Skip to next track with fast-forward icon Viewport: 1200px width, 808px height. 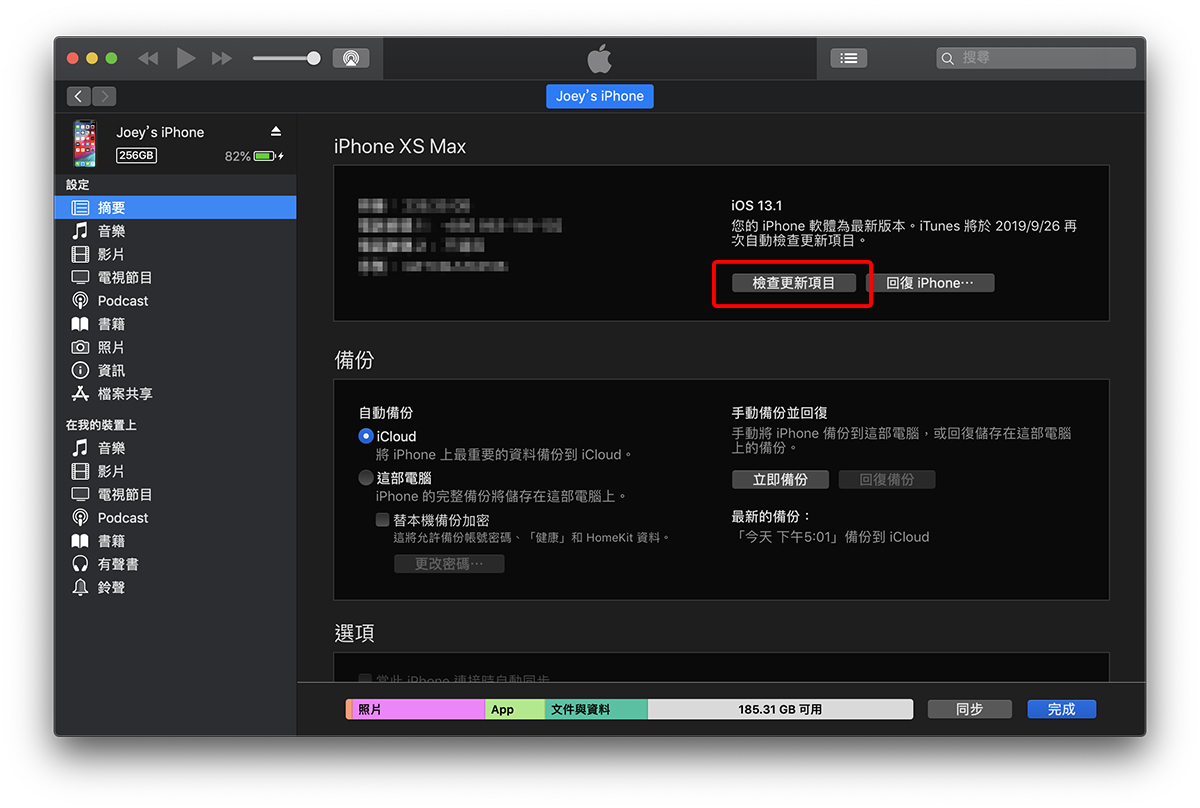pyautogui.click(x=221, y=59)
